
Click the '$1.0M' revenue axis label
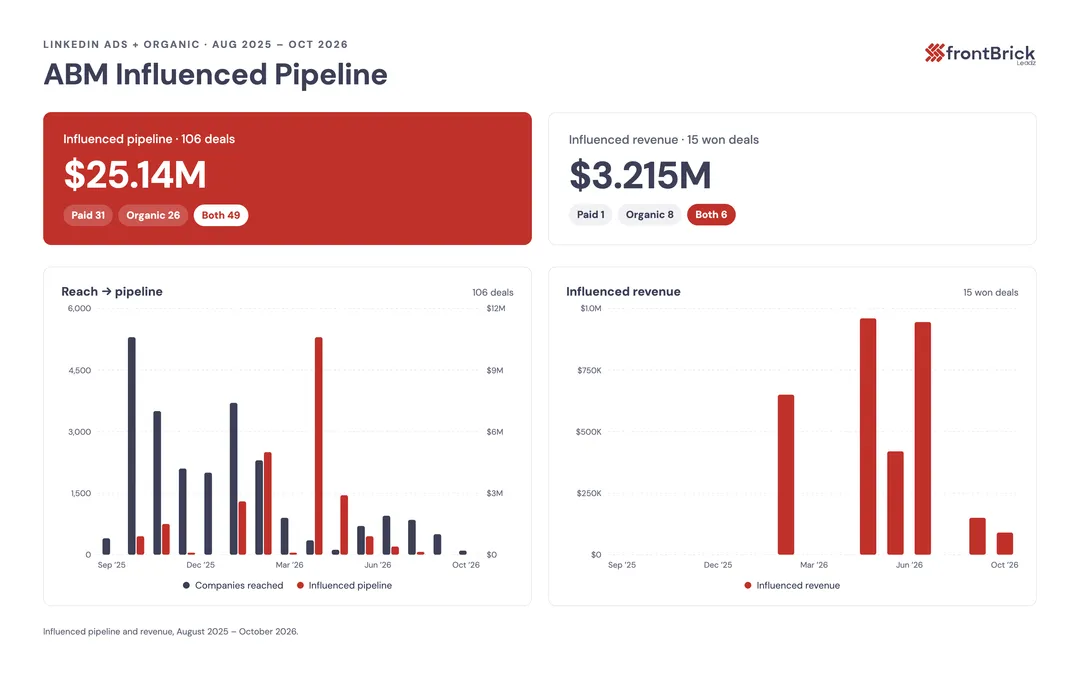coord(591,309)
